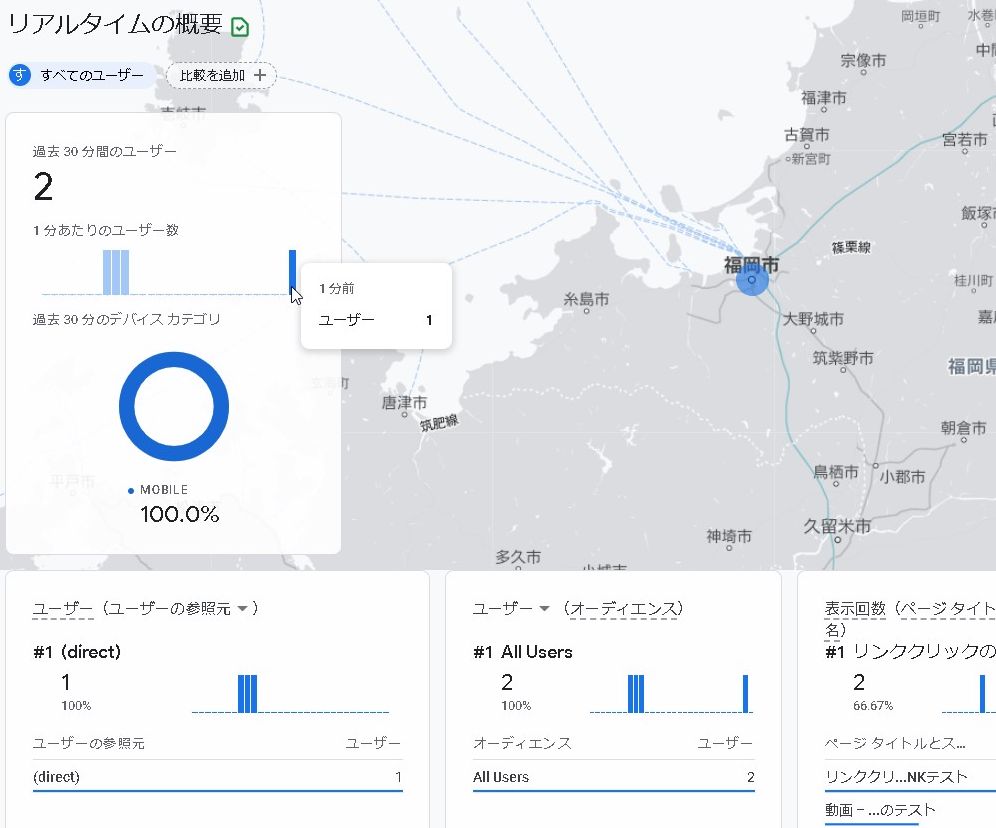This screenshot has width=996, height=828.
Task: Open the ユーザーの参照元 dimension dropdown
Action: [x=242, y=608]
